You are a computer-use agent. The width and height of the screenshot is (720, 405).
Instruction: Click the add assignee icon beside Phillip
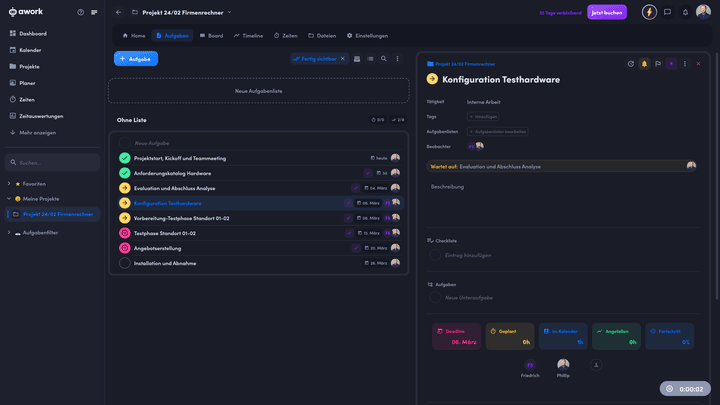point(597,365)
